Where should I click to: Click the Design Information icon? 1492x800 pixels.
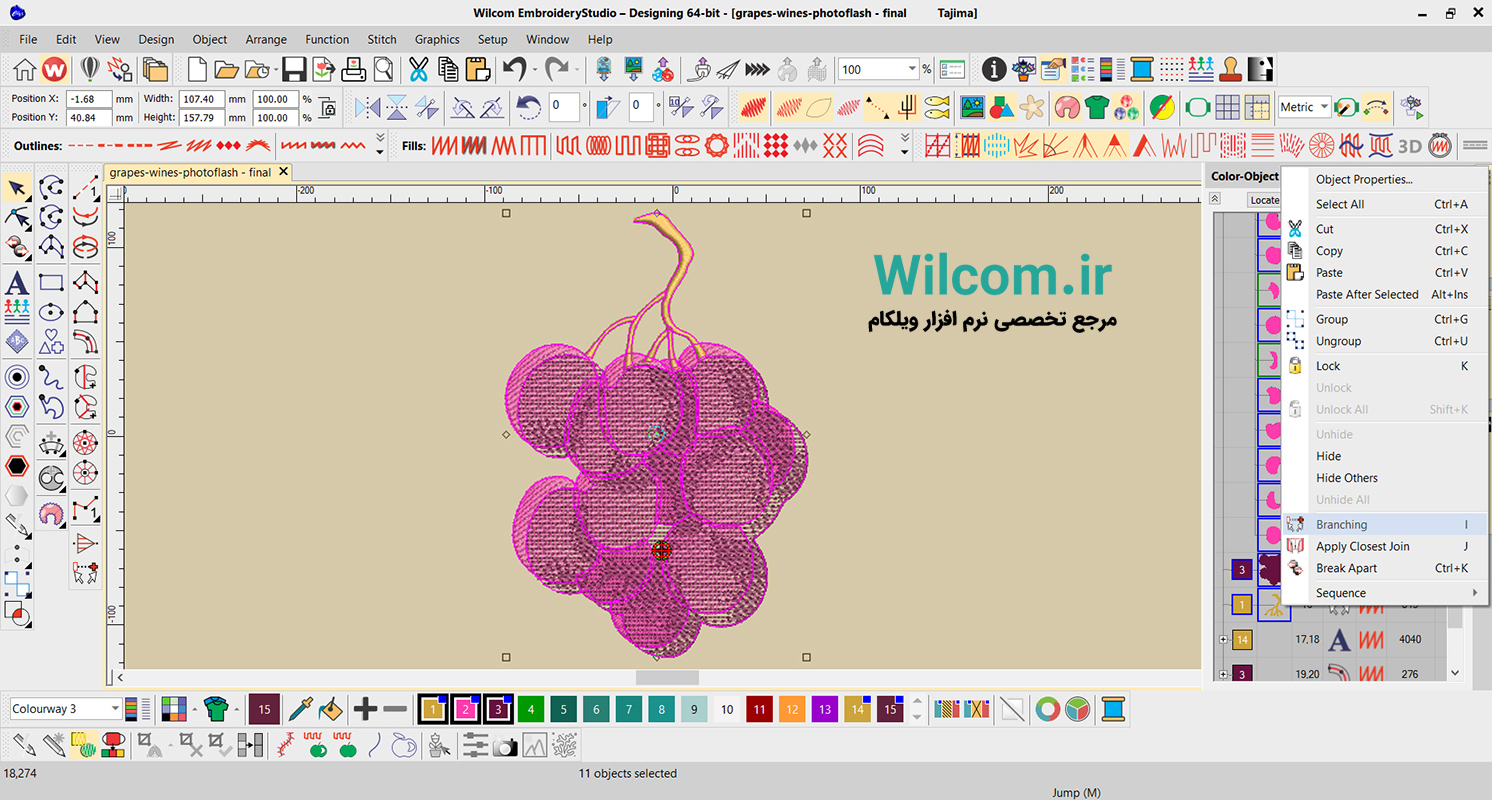(993, 69)
